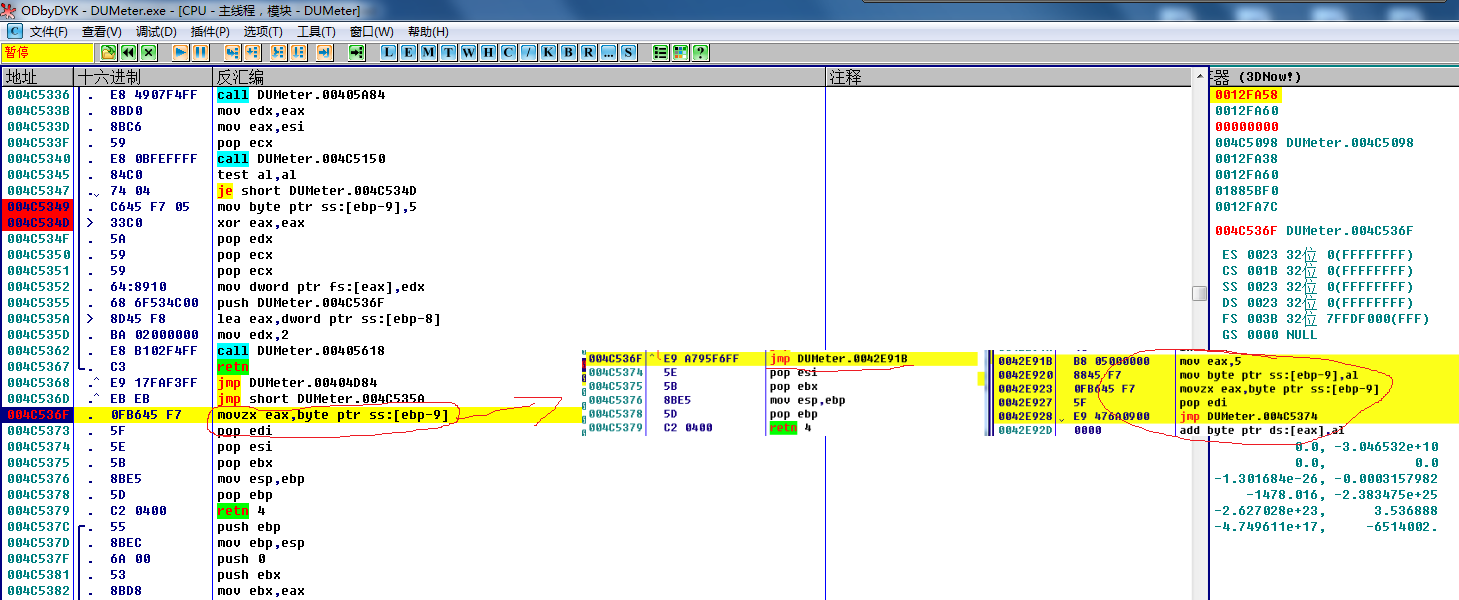Select the red 00000000 register value
The width and height of the screenshot is (1459, 600).
1247,127
